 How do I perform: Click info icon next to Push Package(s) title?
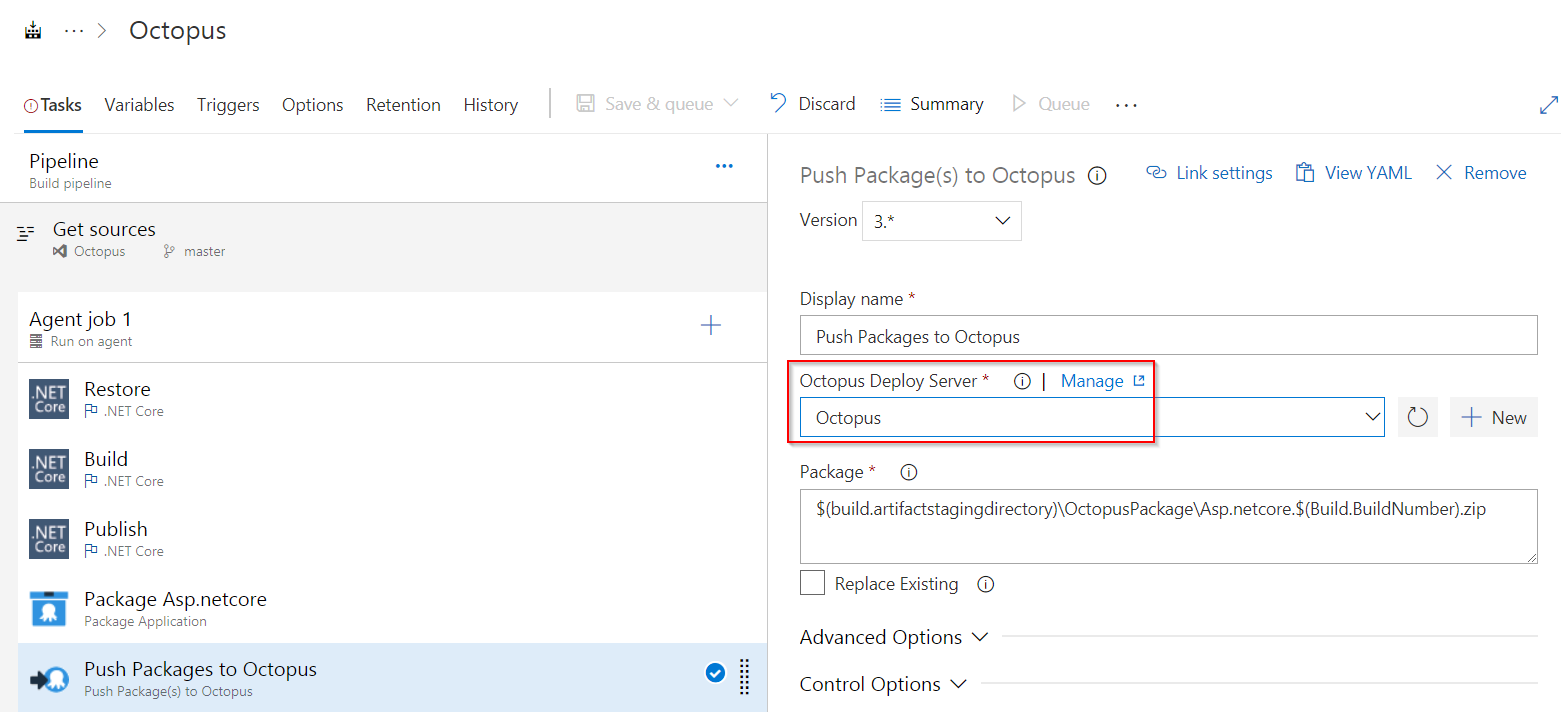coord(1097,176)
